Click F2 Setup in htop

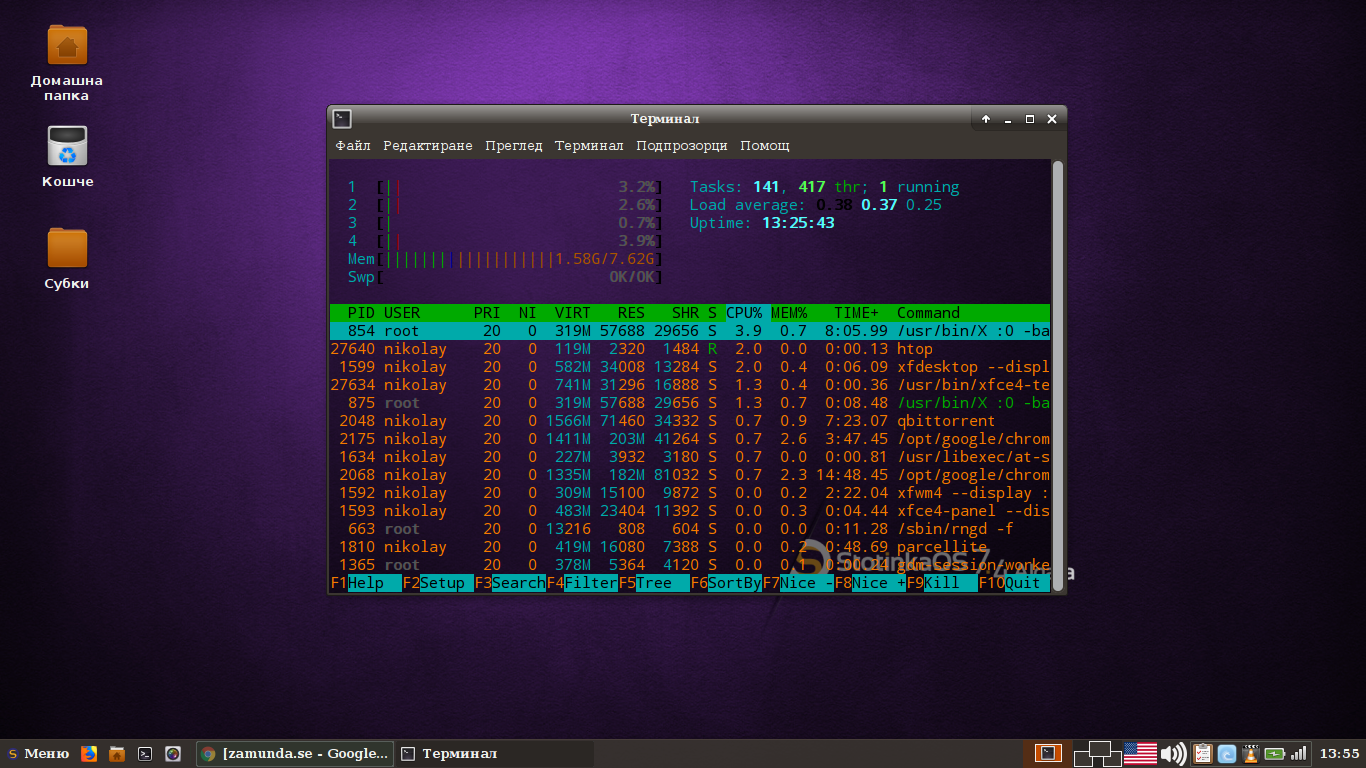[x=438, y=583]
